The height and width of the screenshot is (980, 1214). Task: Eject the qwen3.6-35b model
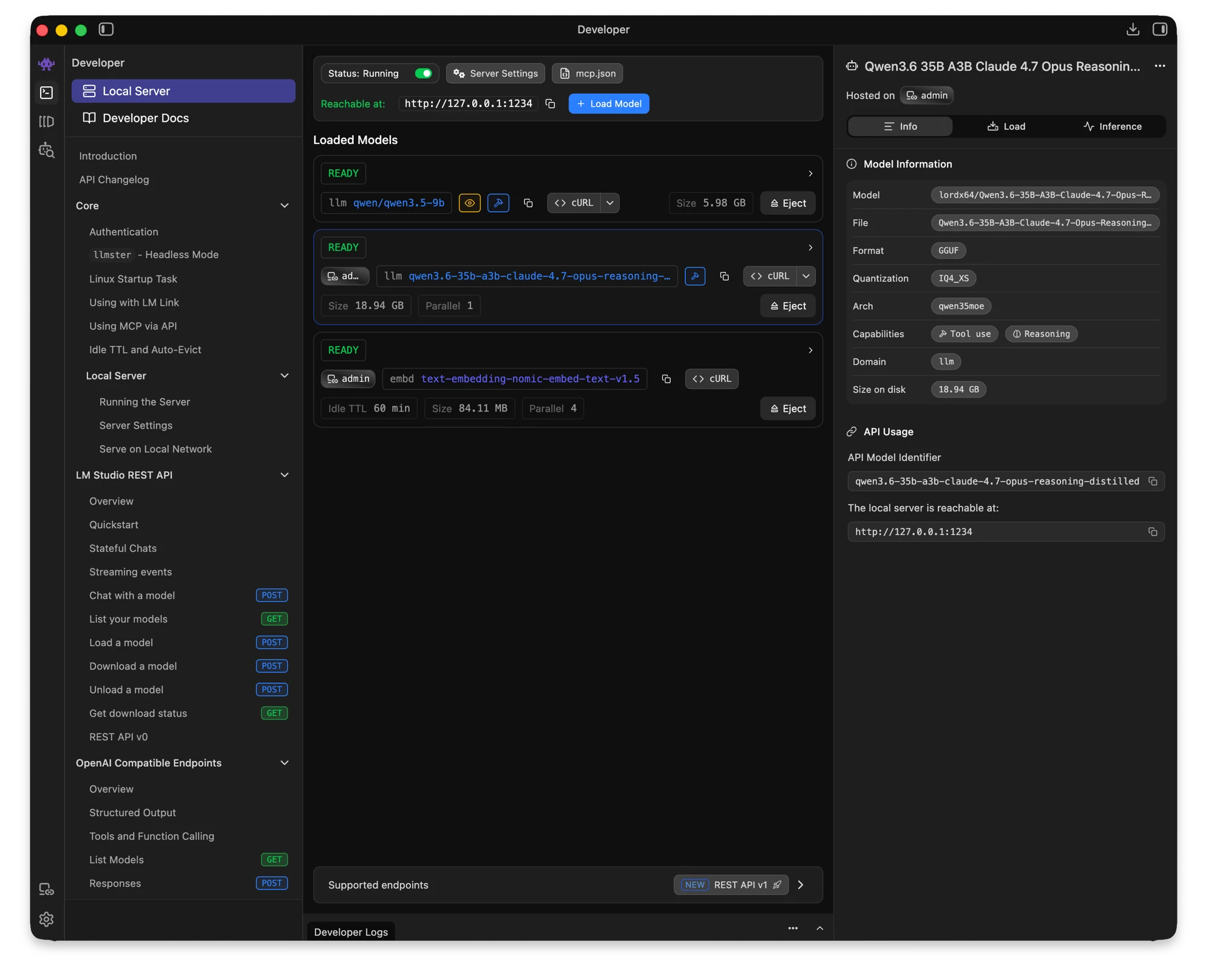click(x=787, y=306)
